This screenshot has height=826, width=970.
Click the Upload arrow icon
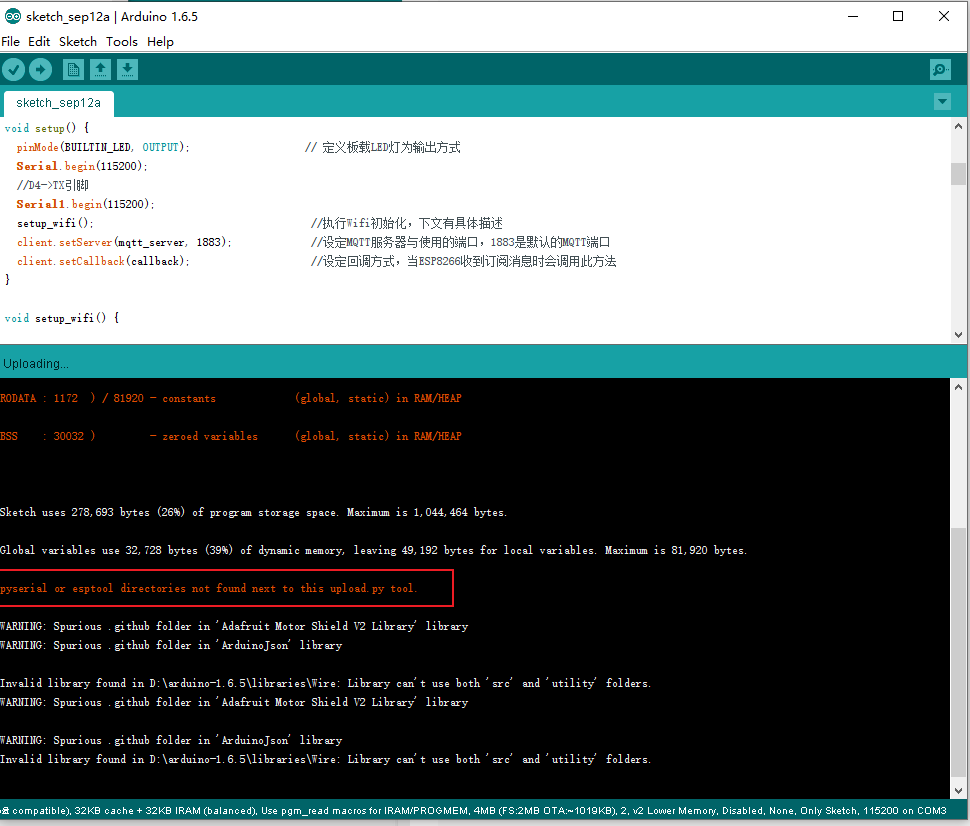[x=40, y=69]
